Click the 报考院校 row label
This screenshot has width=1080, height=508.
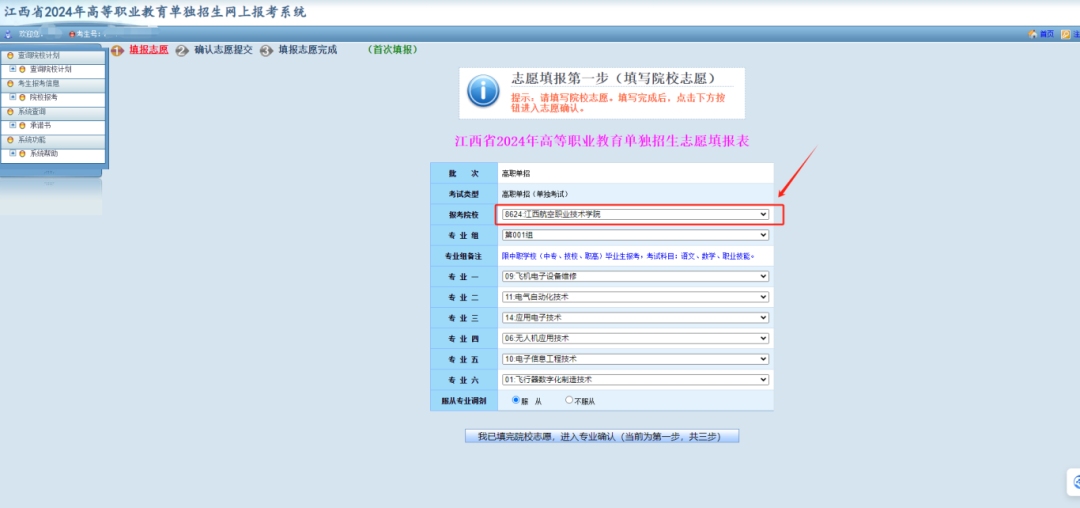click(x=464, y=215)
